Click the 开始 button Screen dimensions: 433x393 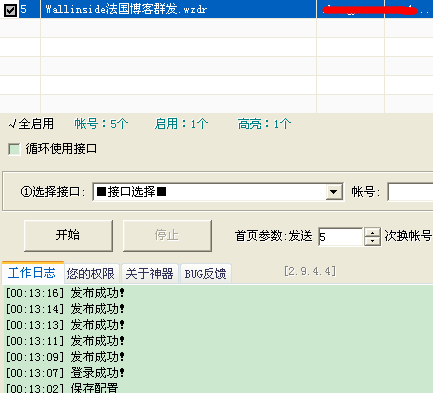[68, 235]
